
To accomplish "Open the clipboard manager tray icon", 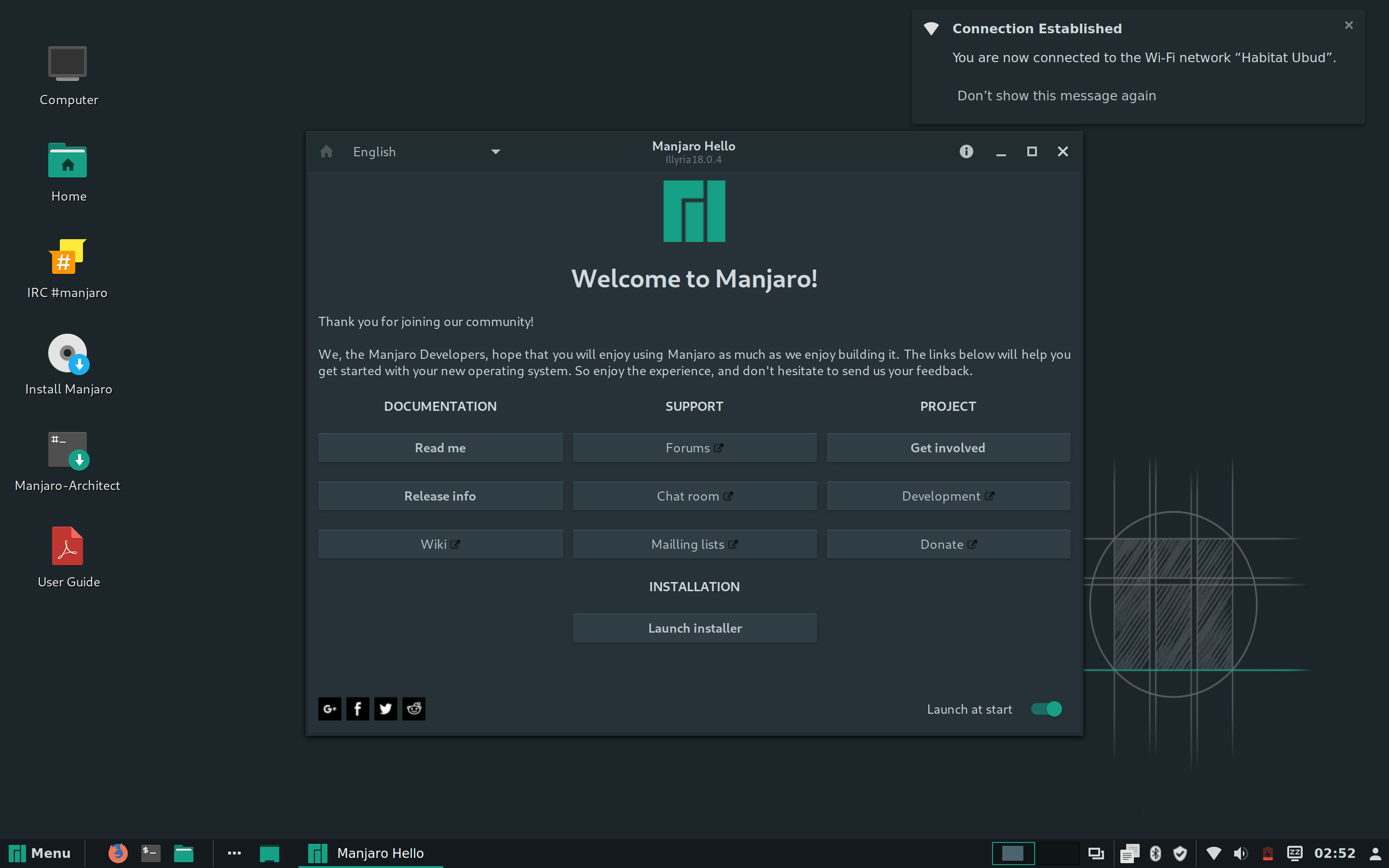I will point(1129,854).
